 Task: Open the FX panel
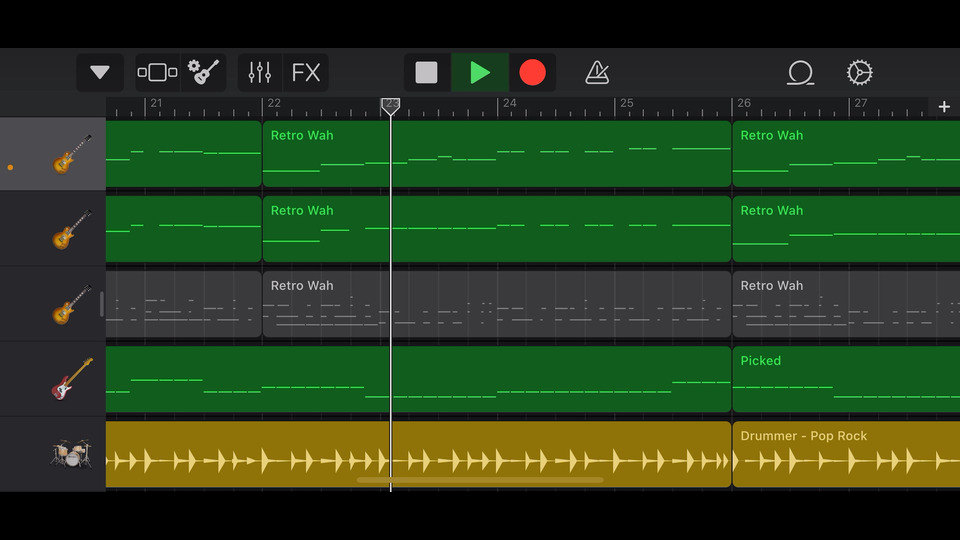tap(306, 72)
